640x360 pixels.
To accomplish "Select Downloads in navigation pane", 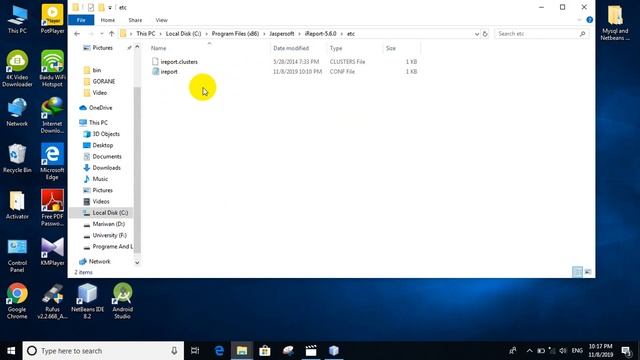I will tap(106, 168).
